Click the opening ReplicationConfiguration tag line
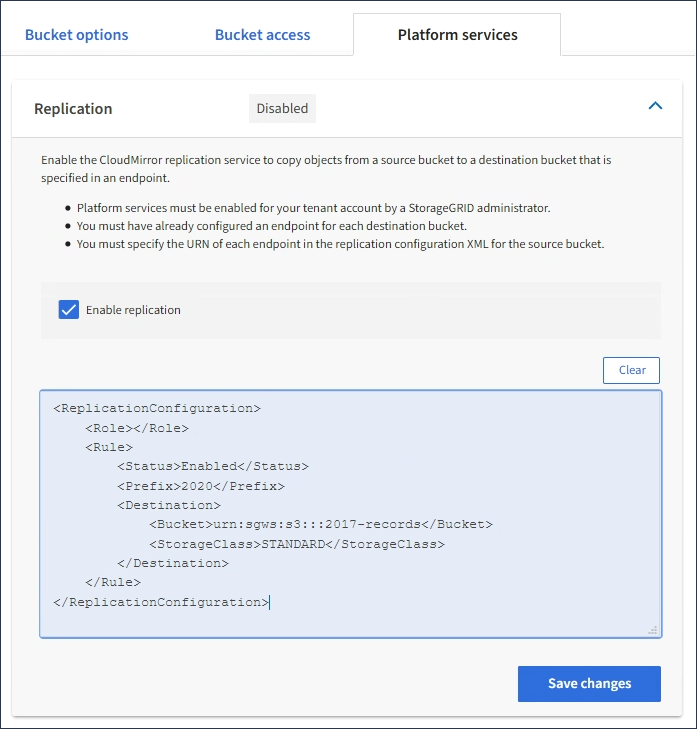 [x=156, y=408]
